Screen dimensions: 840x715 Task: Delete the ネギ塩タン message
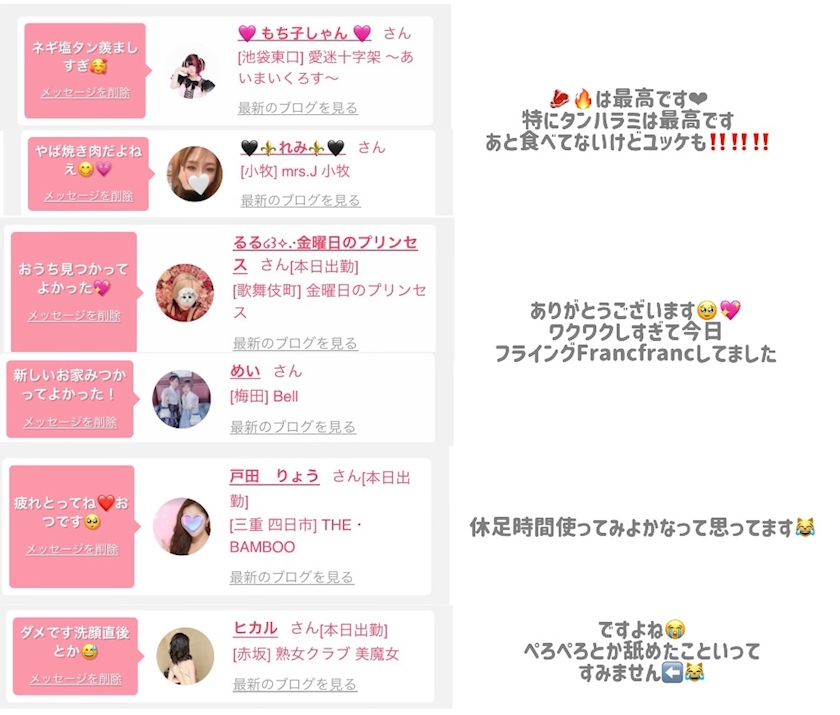click(86, 93)
